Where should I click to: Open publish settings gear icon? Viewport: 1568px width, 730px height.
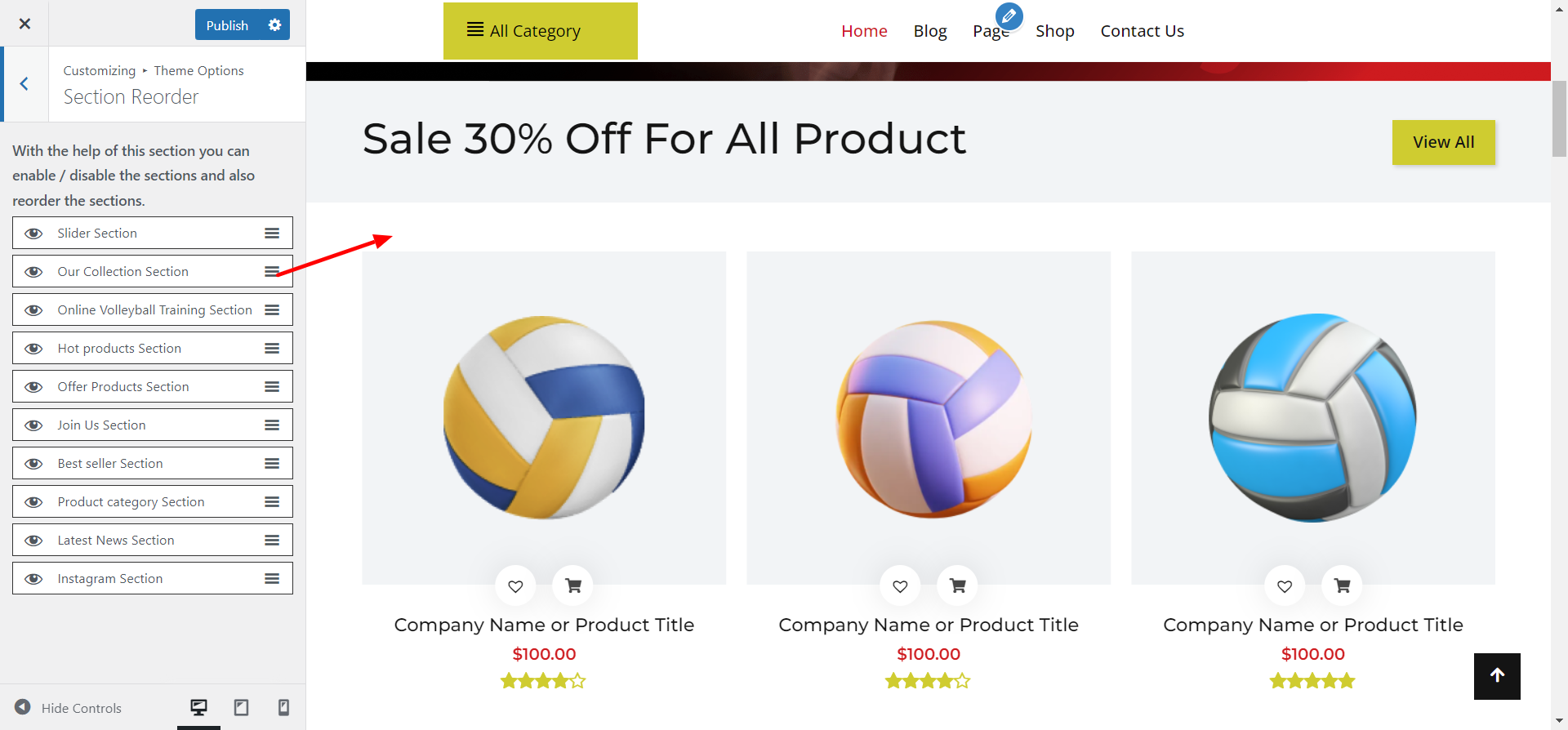click(x=274, y=25)
